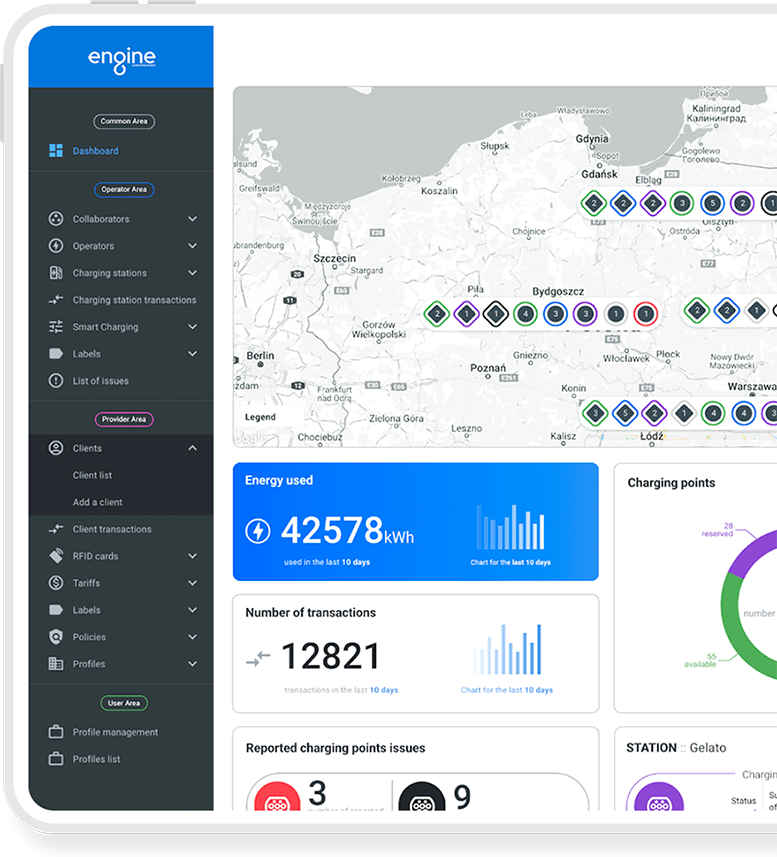Click the Legend label on map
The image size is (777, 857).
(x=260, y=417)
